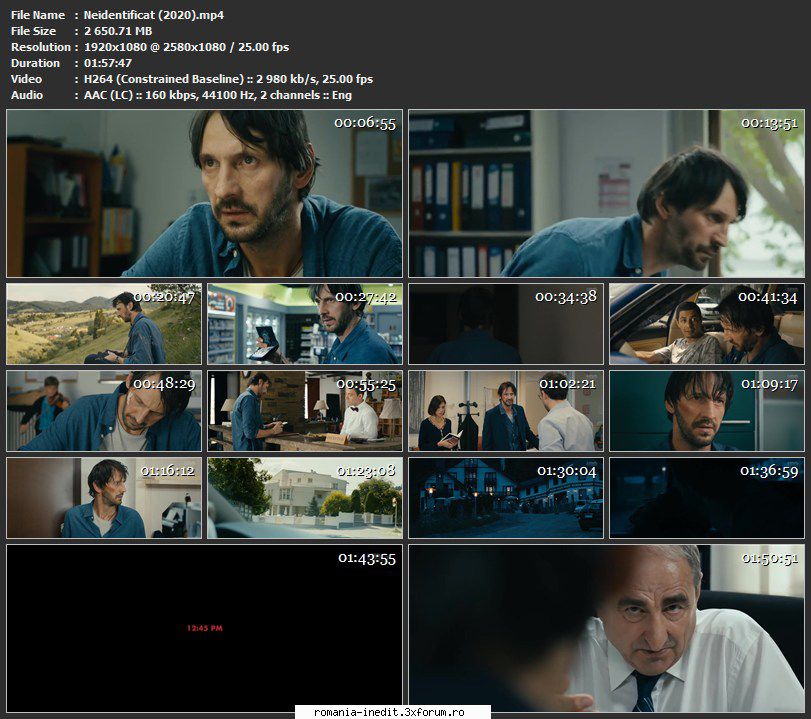Select the frame stamped 01:16:12

tap(104, 498)
